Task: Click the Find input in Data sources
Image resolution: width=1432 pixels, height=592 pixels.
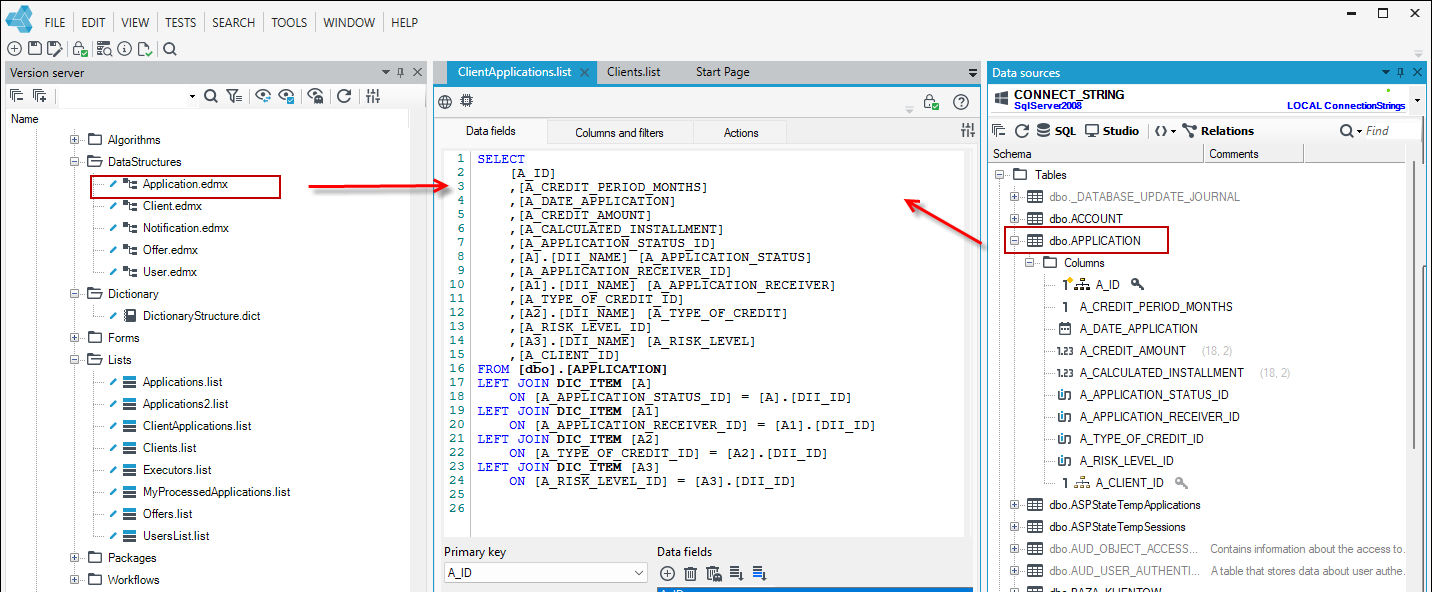Action: click(x=1391, y=131)
